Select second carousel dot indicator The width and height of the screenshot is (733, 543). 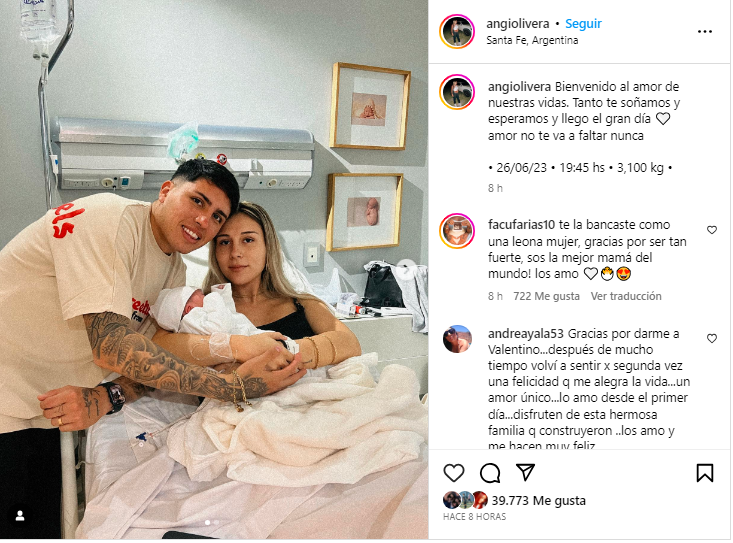[216, 522]
